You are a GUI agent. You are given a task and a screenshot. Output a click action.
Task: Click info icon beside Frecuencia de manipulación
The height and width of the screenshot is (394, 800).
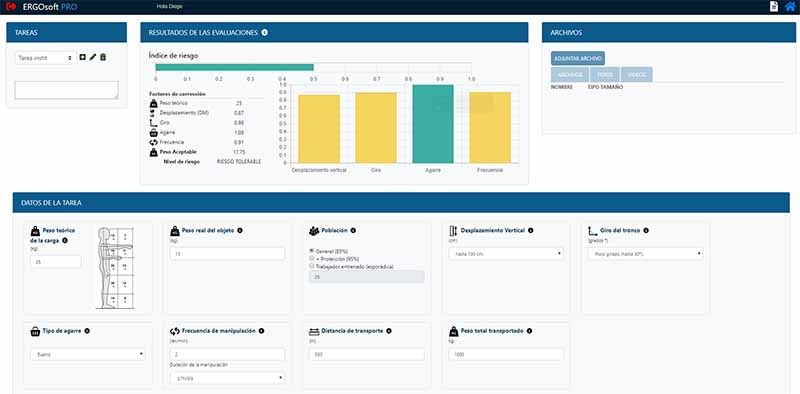point(261,331)
